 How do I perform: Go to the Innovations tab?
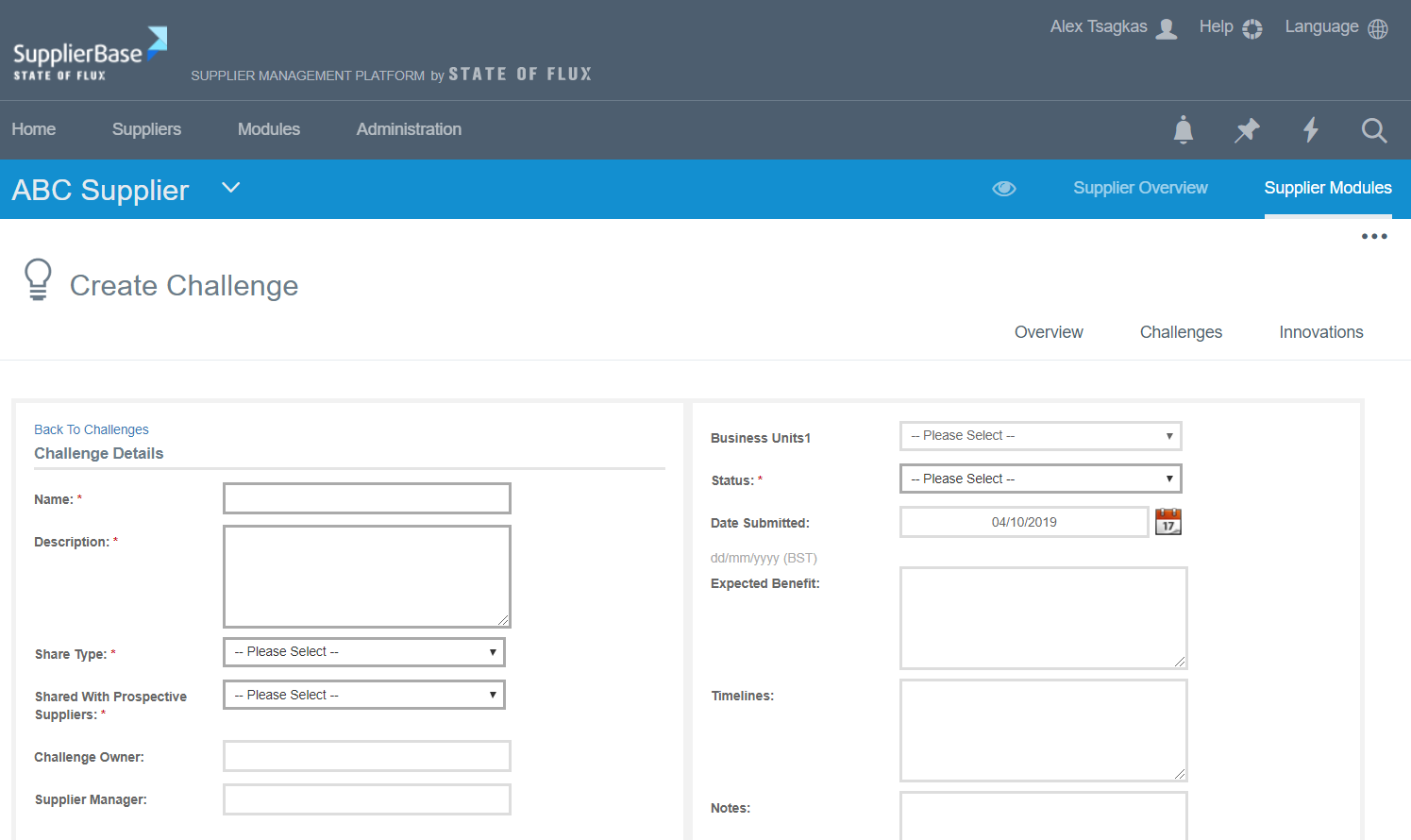pyautogui.click(x=1320, y=332)
